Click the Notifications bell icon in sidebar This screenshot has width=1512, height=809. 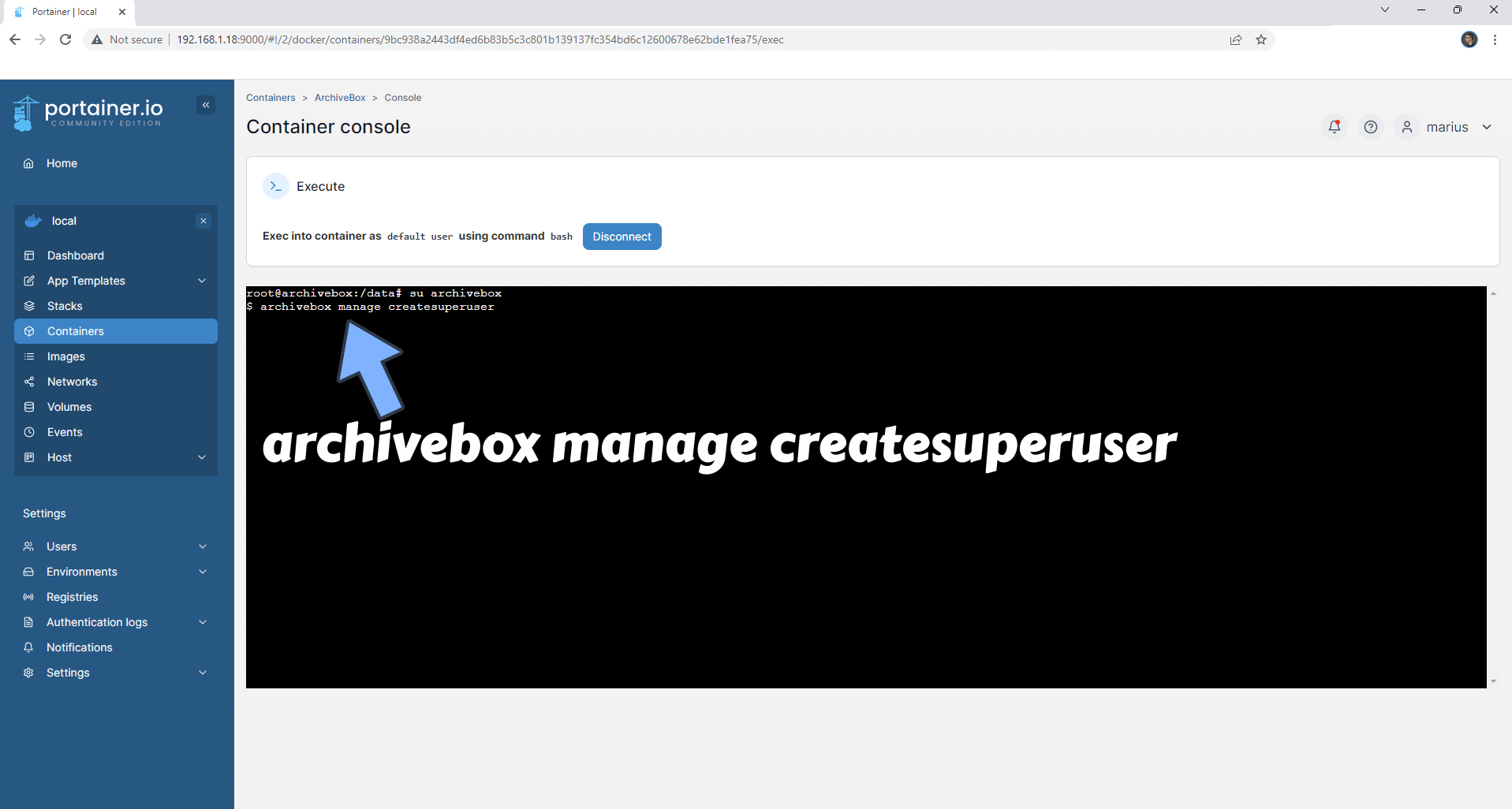click(28, 647)
